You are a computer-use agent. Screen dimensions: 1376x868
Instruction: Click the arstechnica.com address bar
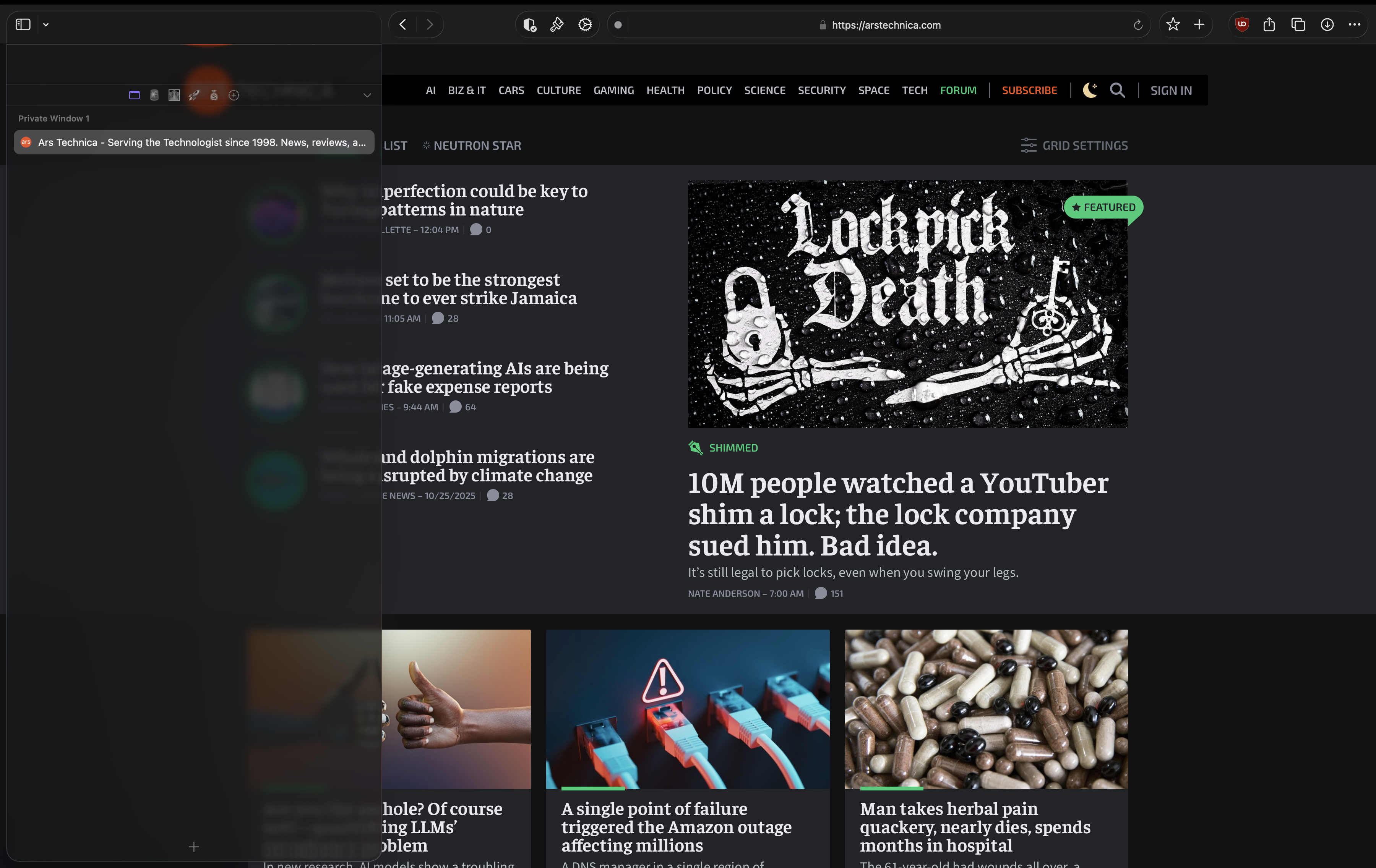tap(885, 25)
